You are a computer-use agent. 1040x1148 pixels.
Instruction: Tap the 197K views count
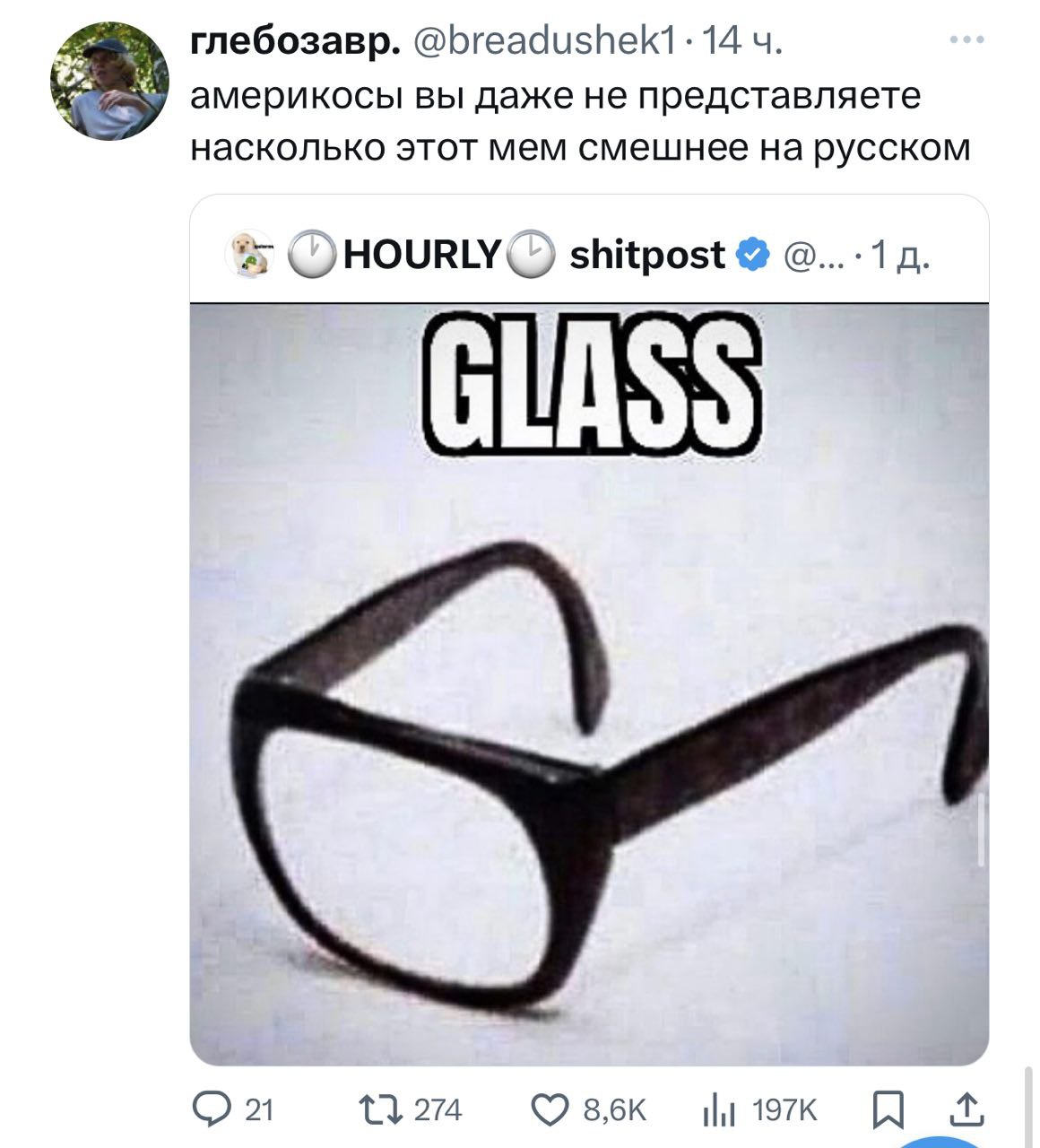784,1111
